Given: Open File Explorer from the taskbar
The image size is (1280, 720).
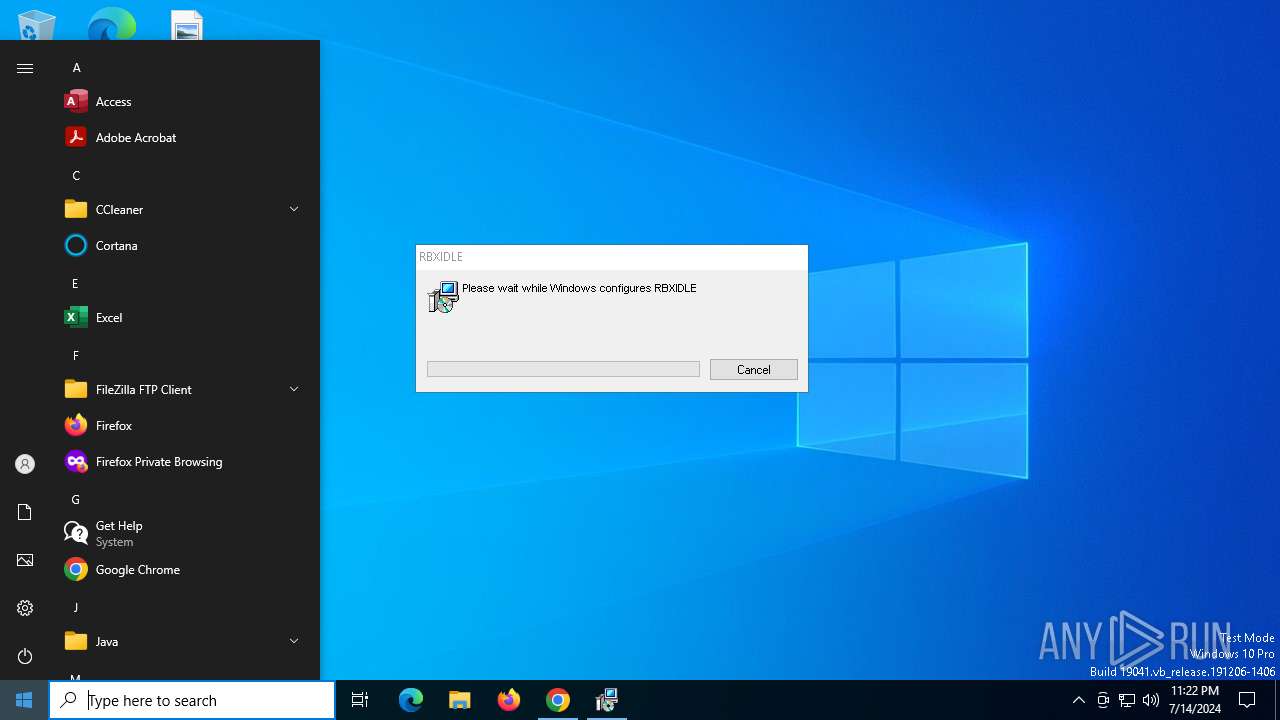Looking at the screenshot, I should point(460,700).
